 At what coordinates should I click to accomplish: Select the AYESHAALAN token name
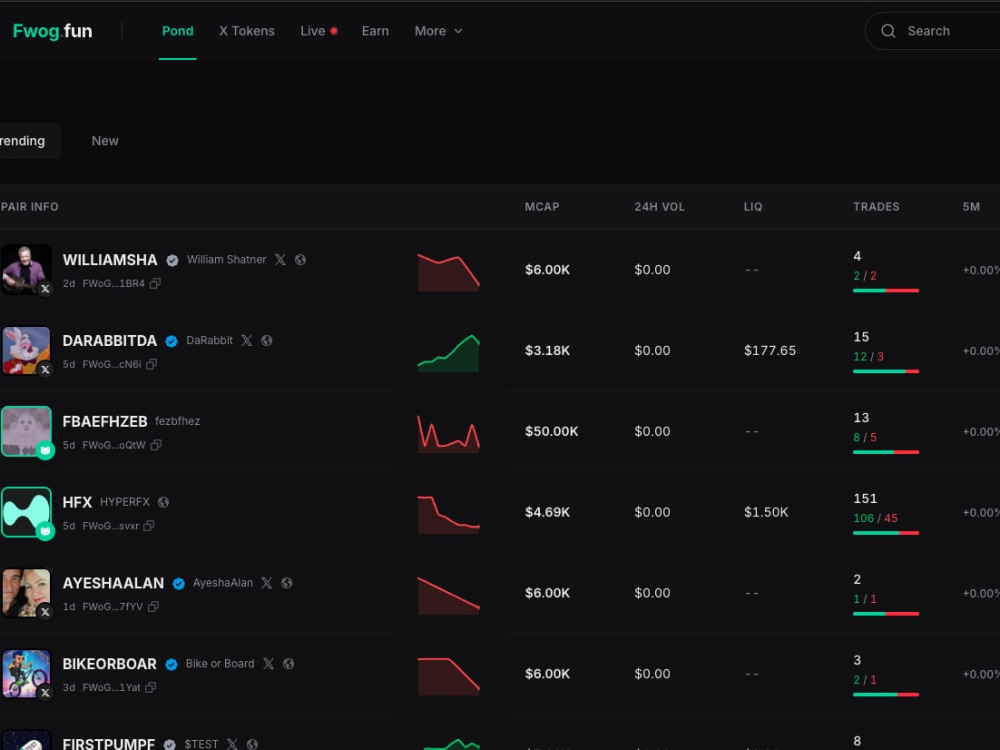point(113,584)
